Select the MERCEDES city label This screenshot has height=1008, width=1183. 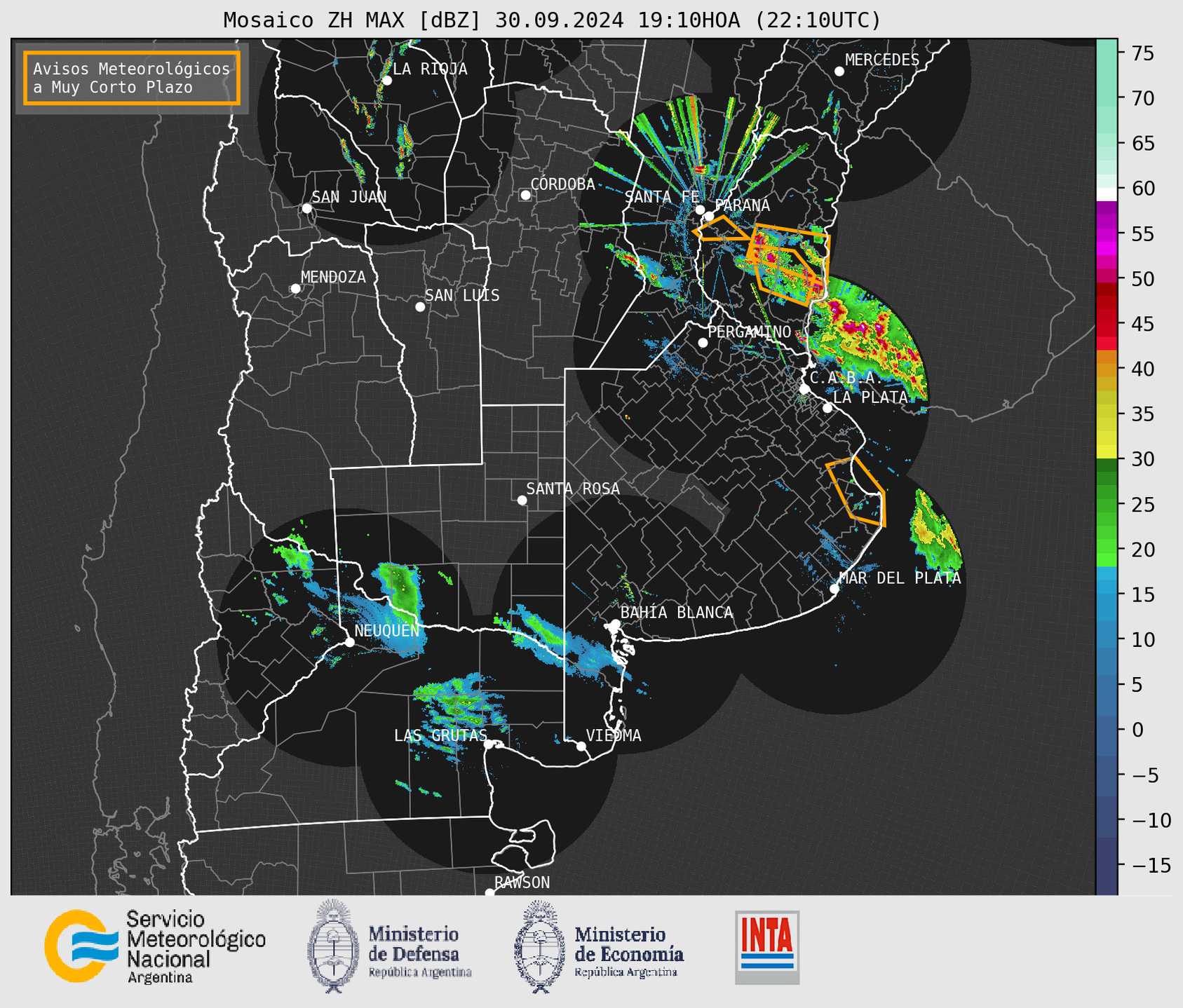[882, 60]
